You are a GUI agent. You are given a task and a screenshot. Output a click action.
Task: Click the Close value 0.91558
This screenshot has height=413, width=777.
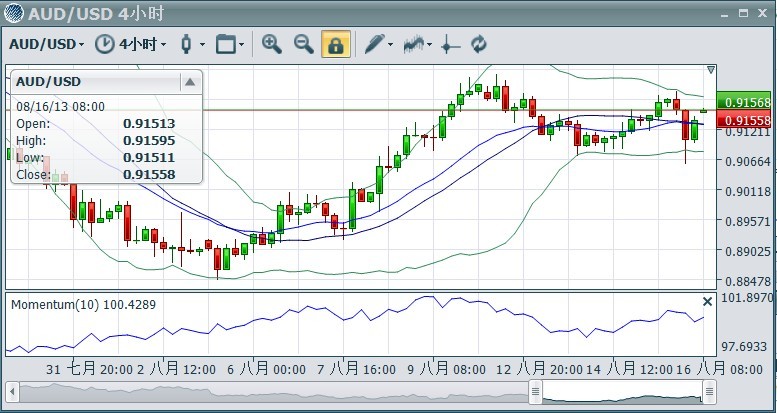pyautogui.click(x=149, y=175)
